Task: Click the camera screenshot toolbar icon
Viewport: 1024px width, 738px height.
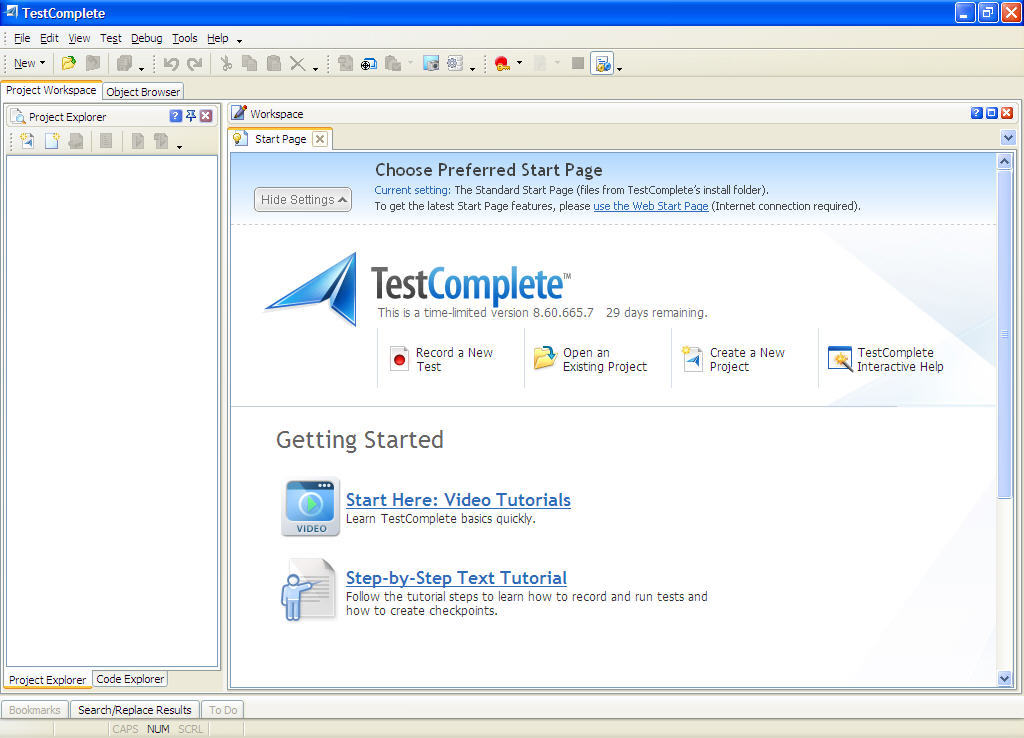Action: [431, 63]
